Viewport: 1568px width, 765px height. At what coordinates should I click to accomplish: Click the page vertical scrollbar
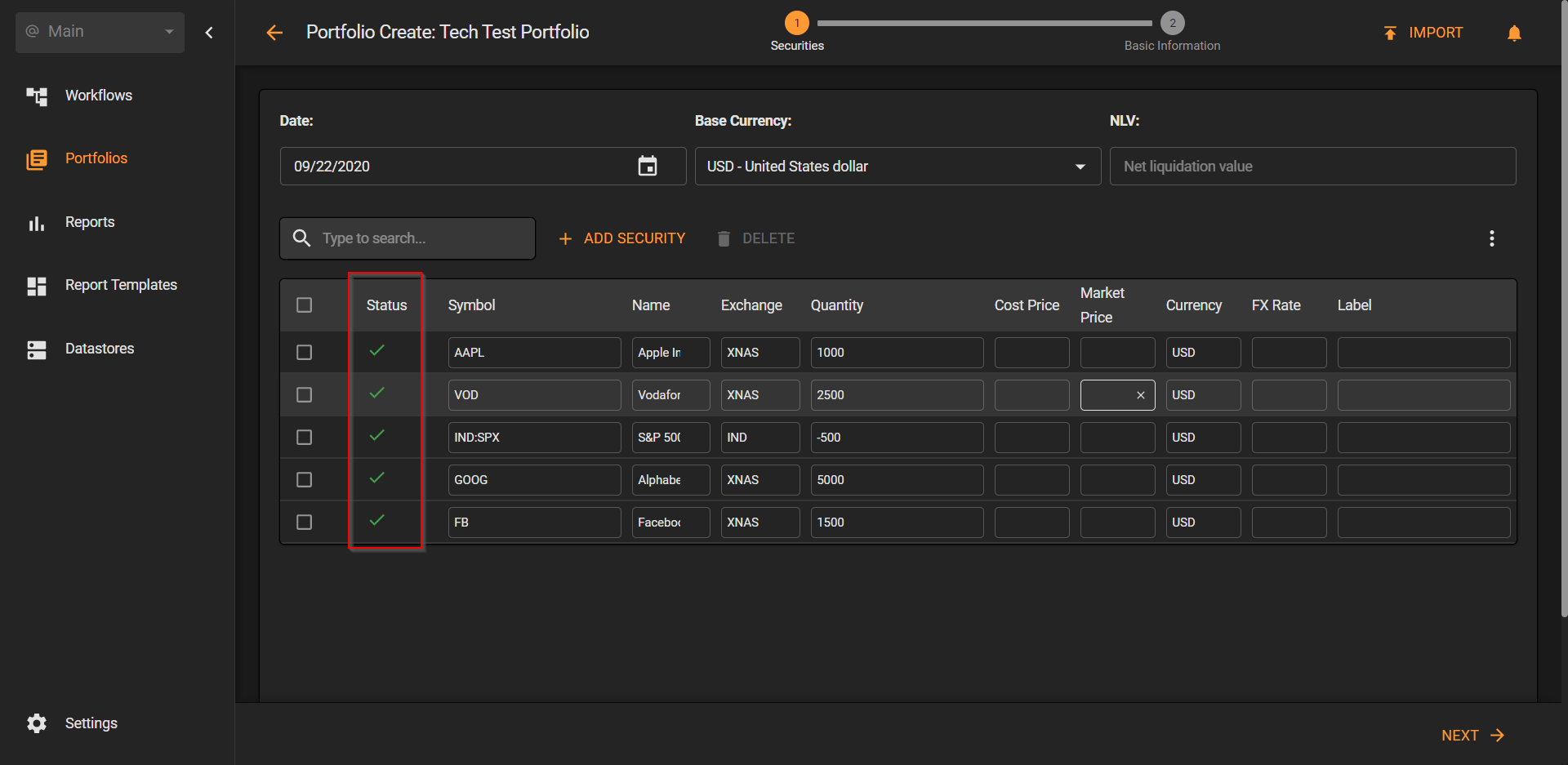coord(1564,310)
